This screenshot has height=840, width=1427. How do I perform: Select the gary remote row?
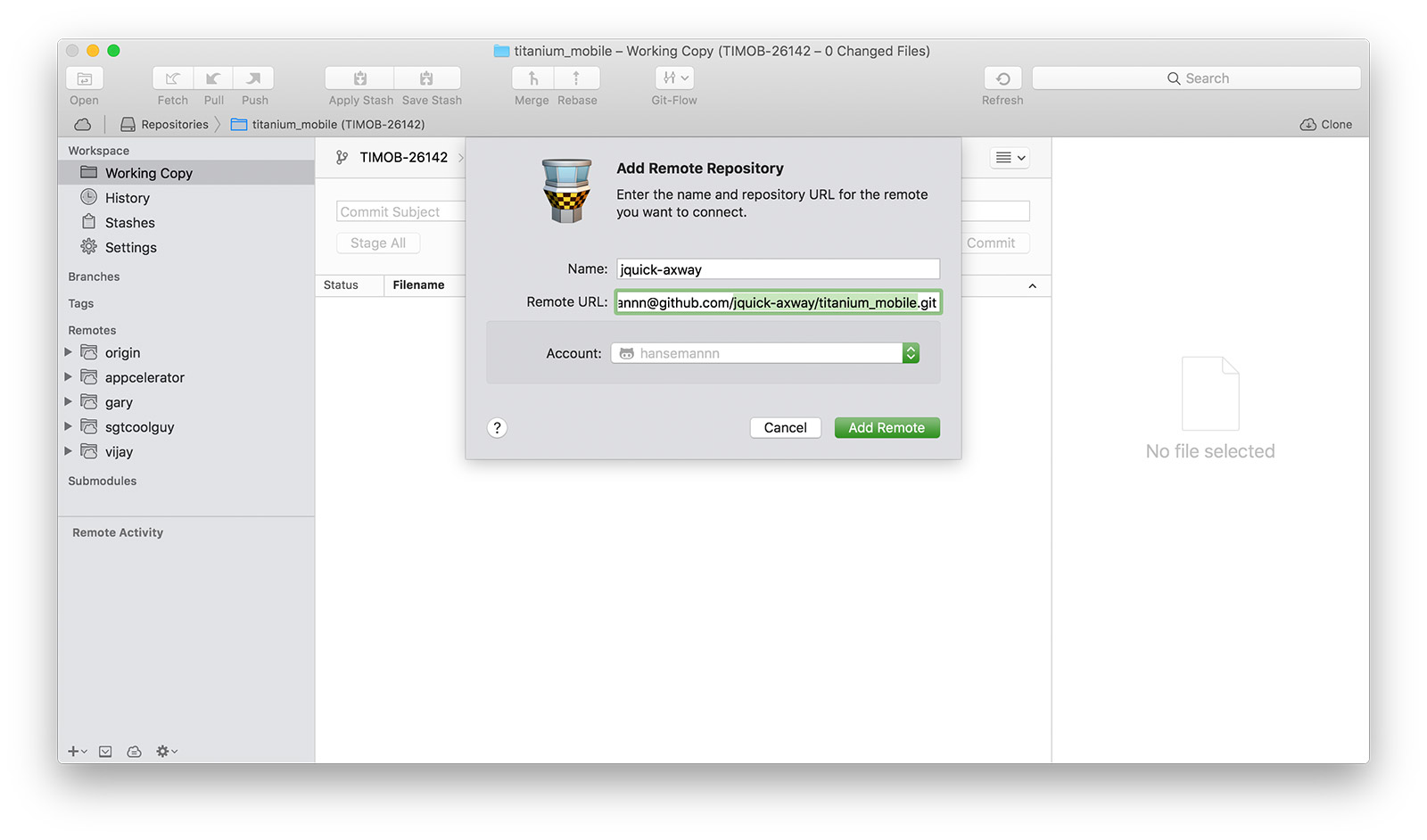coord(186,403)
